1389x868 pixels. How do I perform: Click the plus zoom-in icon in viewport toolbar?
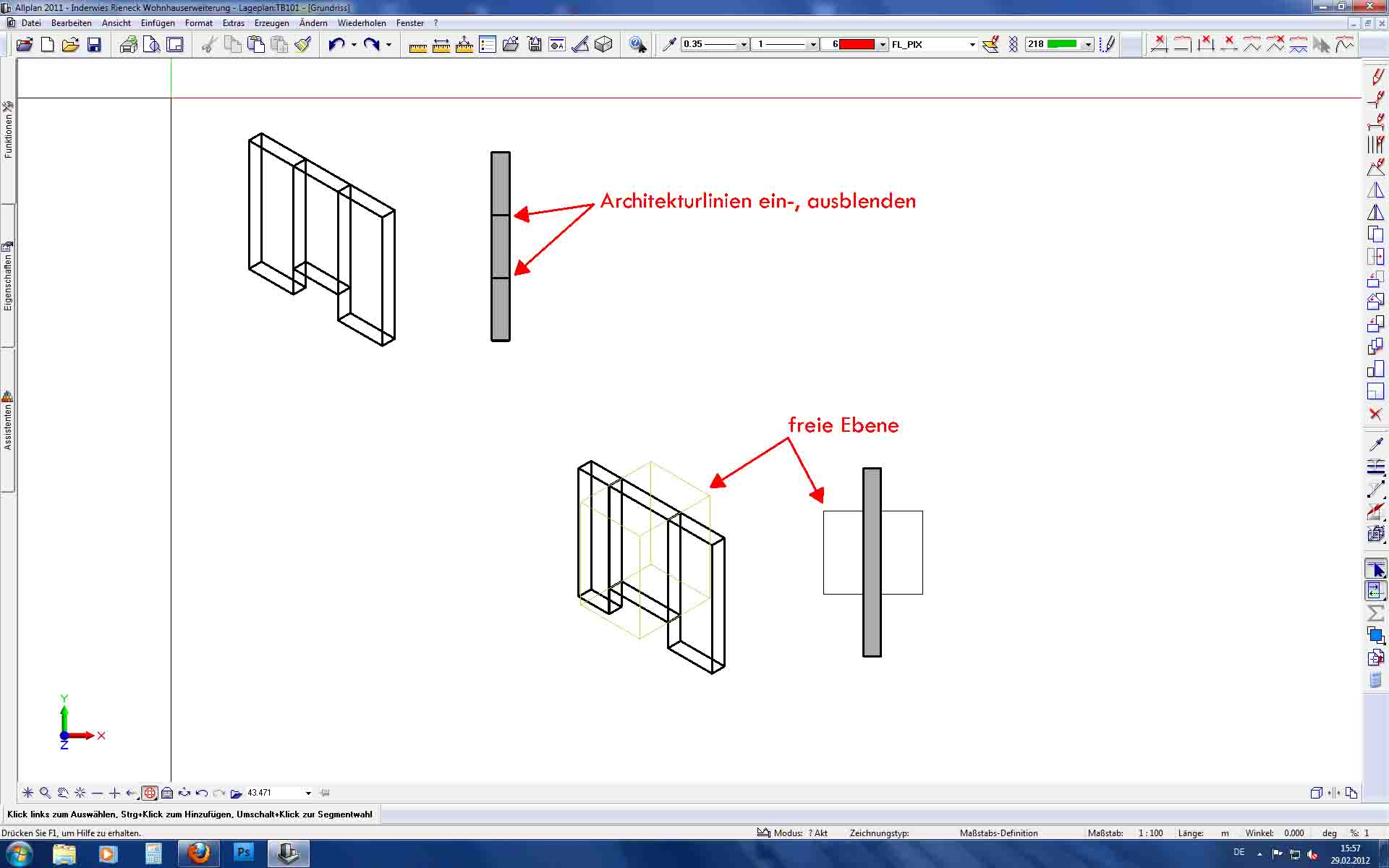(115, 793)
